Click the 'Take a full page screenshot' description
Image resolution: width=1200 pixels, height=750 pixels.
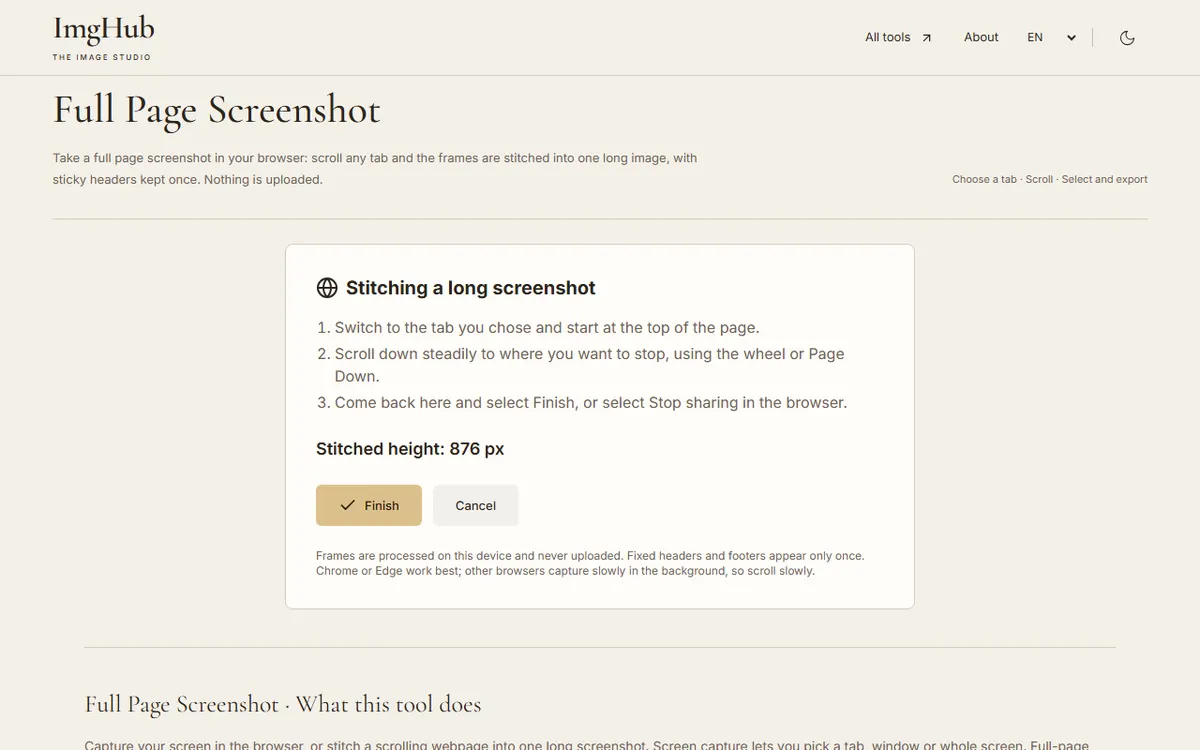pyautogui.click(x=375, y=169)
